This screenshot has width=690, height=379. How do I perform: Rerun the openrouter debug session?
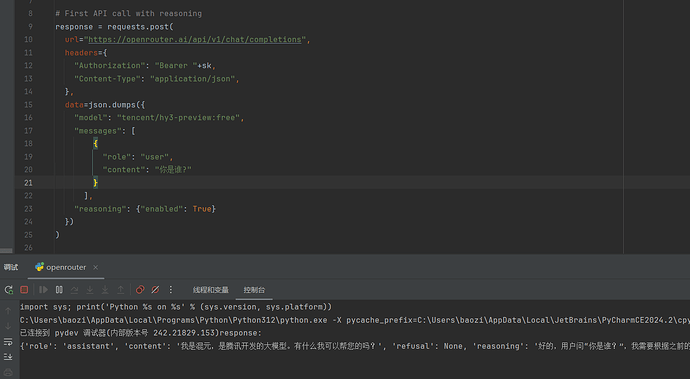[x=8, y=290]
